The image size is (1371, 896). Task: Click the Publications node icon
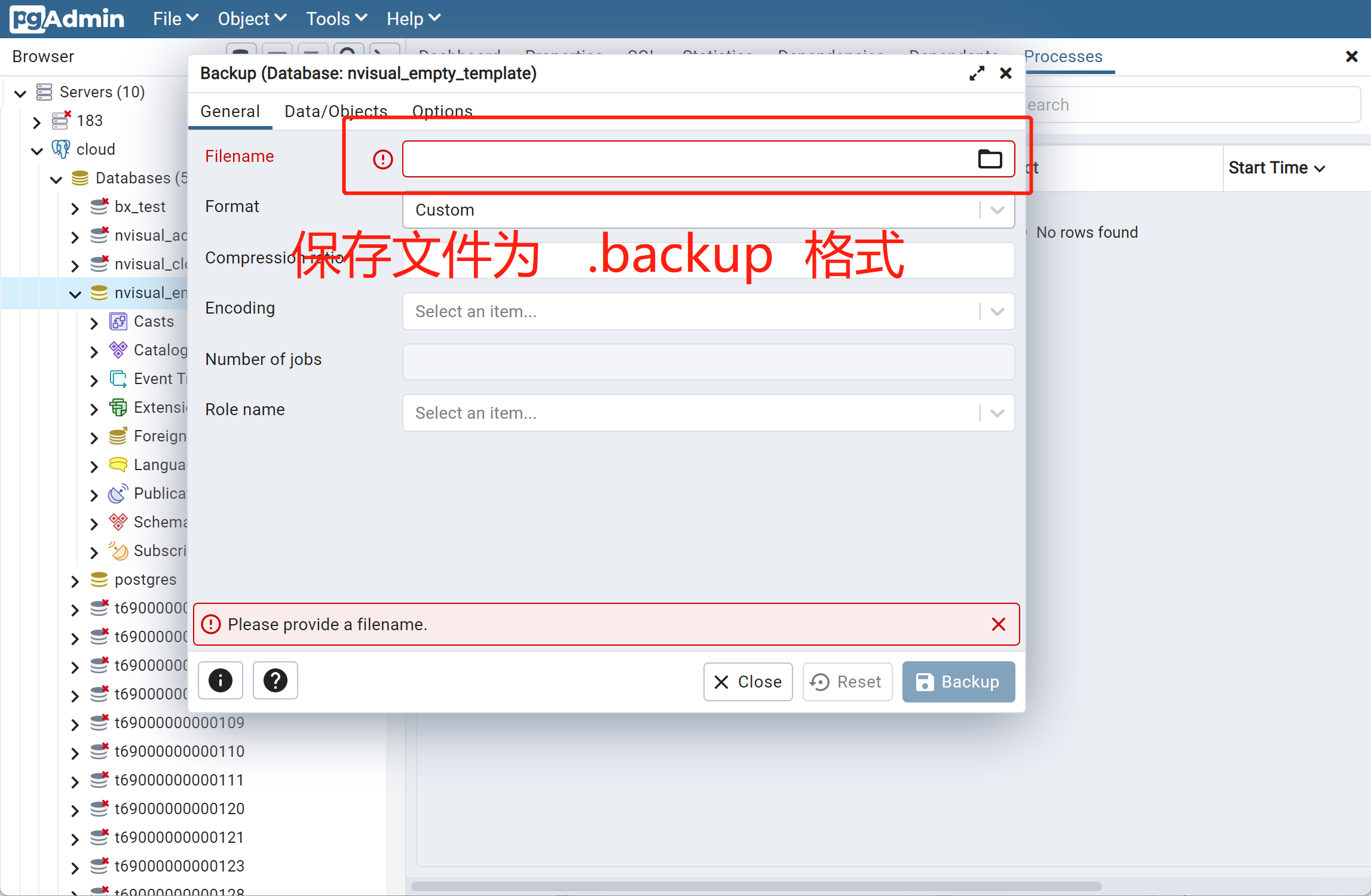coord(118,493)
